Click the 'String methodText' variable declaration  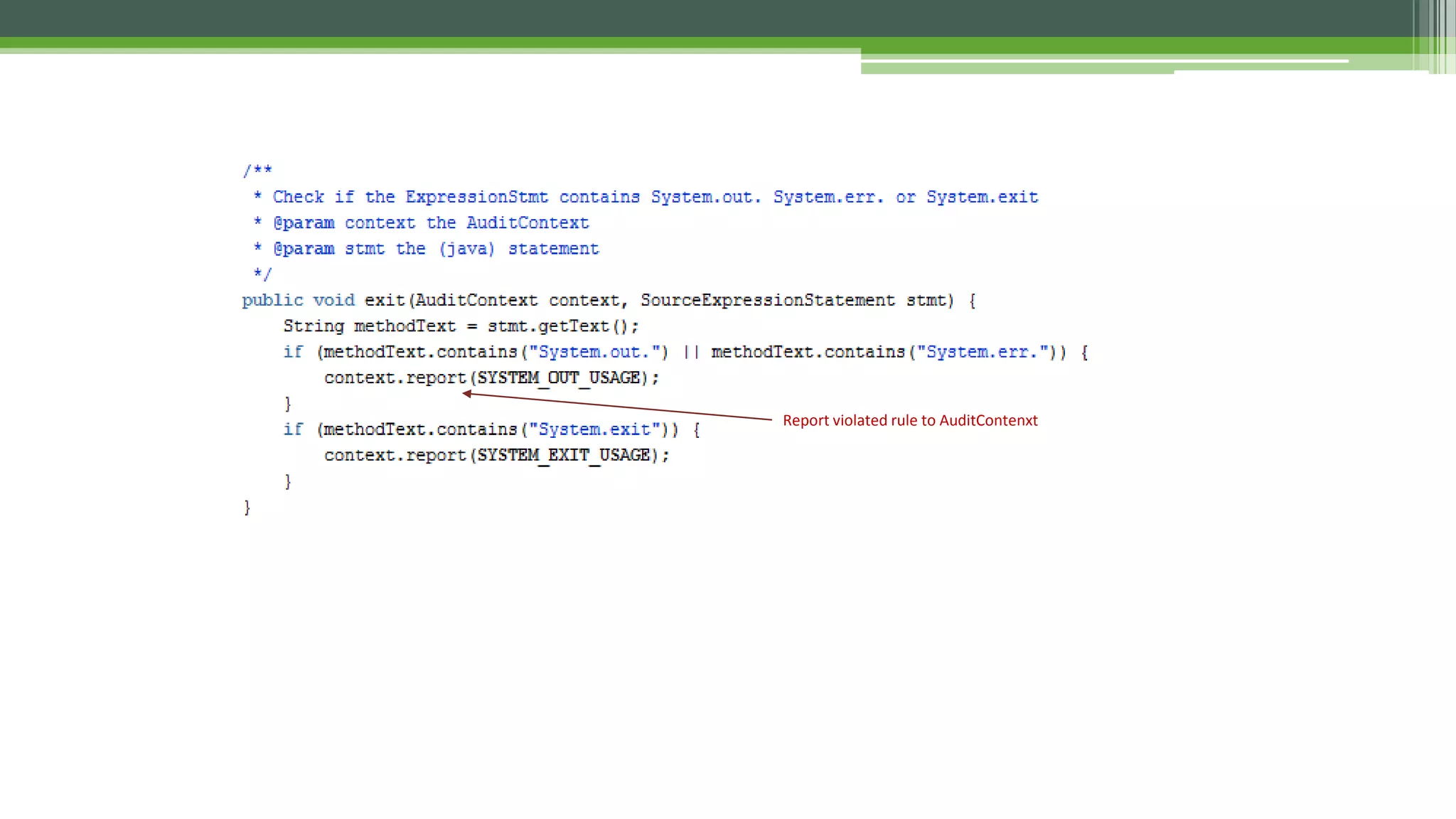(369, 326)
